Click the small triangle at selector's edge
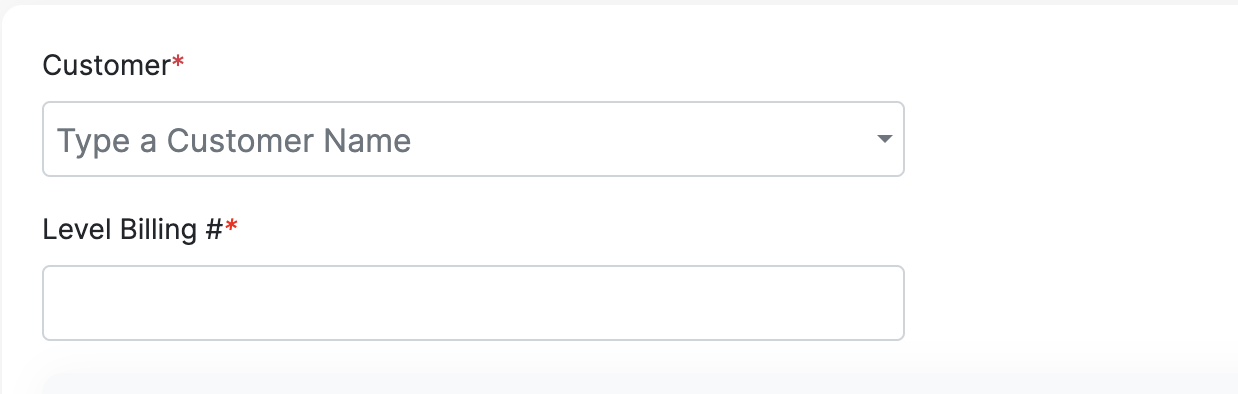 click(884, 139)
